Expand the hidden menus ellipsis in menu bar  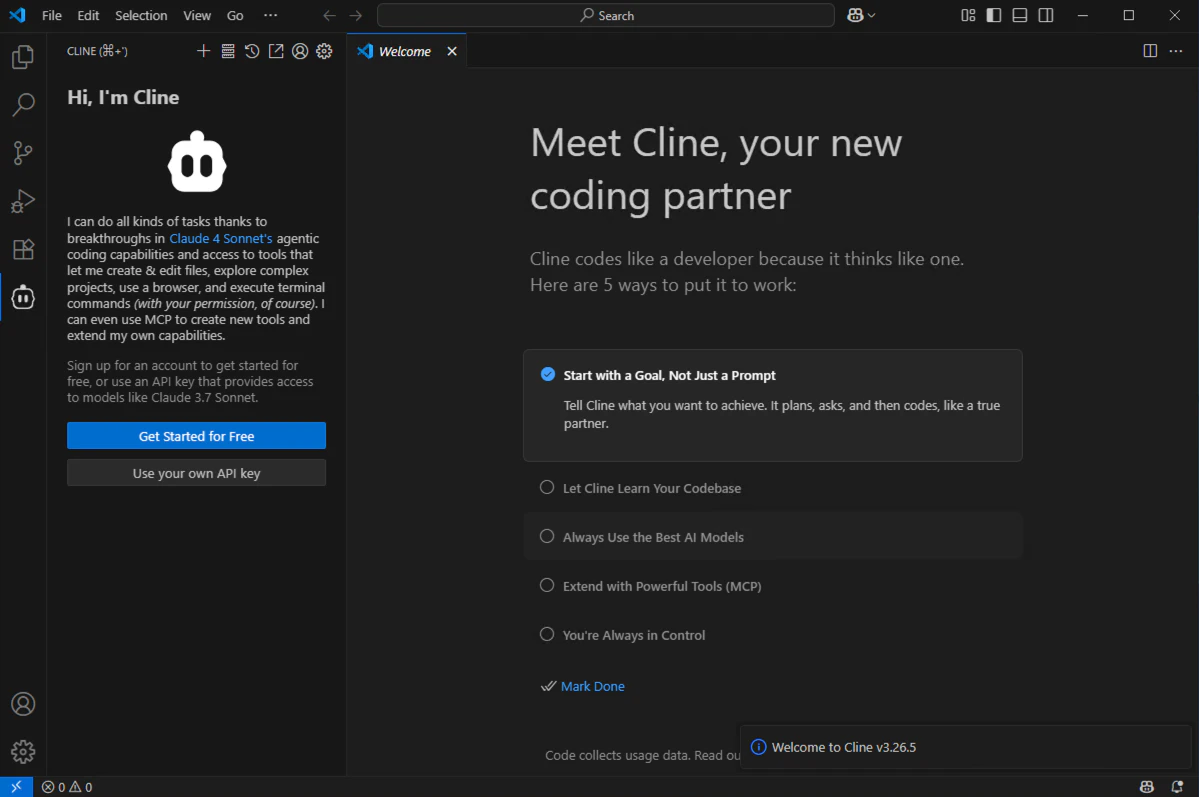(271, 15)
